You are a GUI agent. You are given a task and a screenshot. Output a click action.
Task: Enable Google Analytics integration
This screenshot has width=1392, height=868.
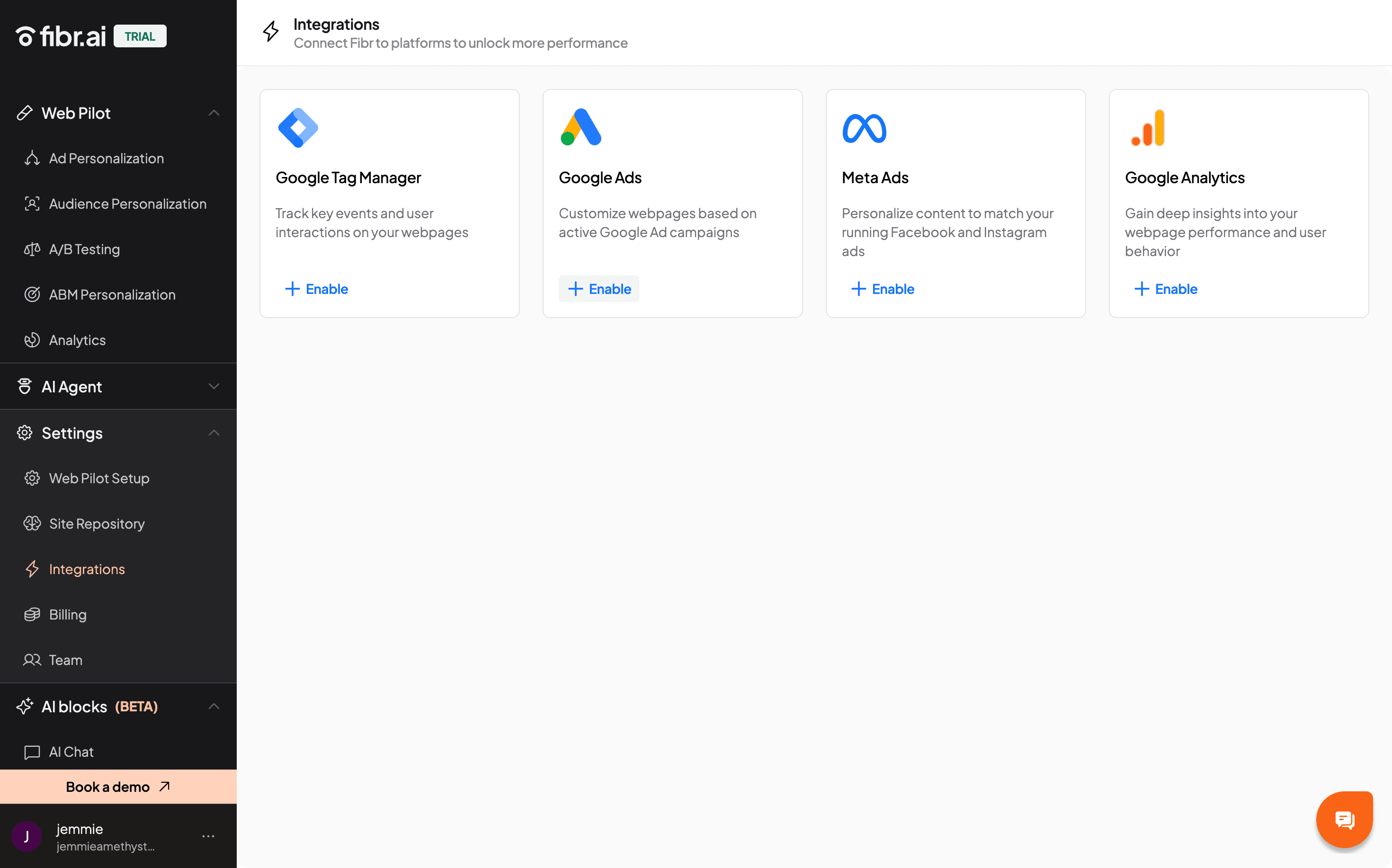[1165, 289]
